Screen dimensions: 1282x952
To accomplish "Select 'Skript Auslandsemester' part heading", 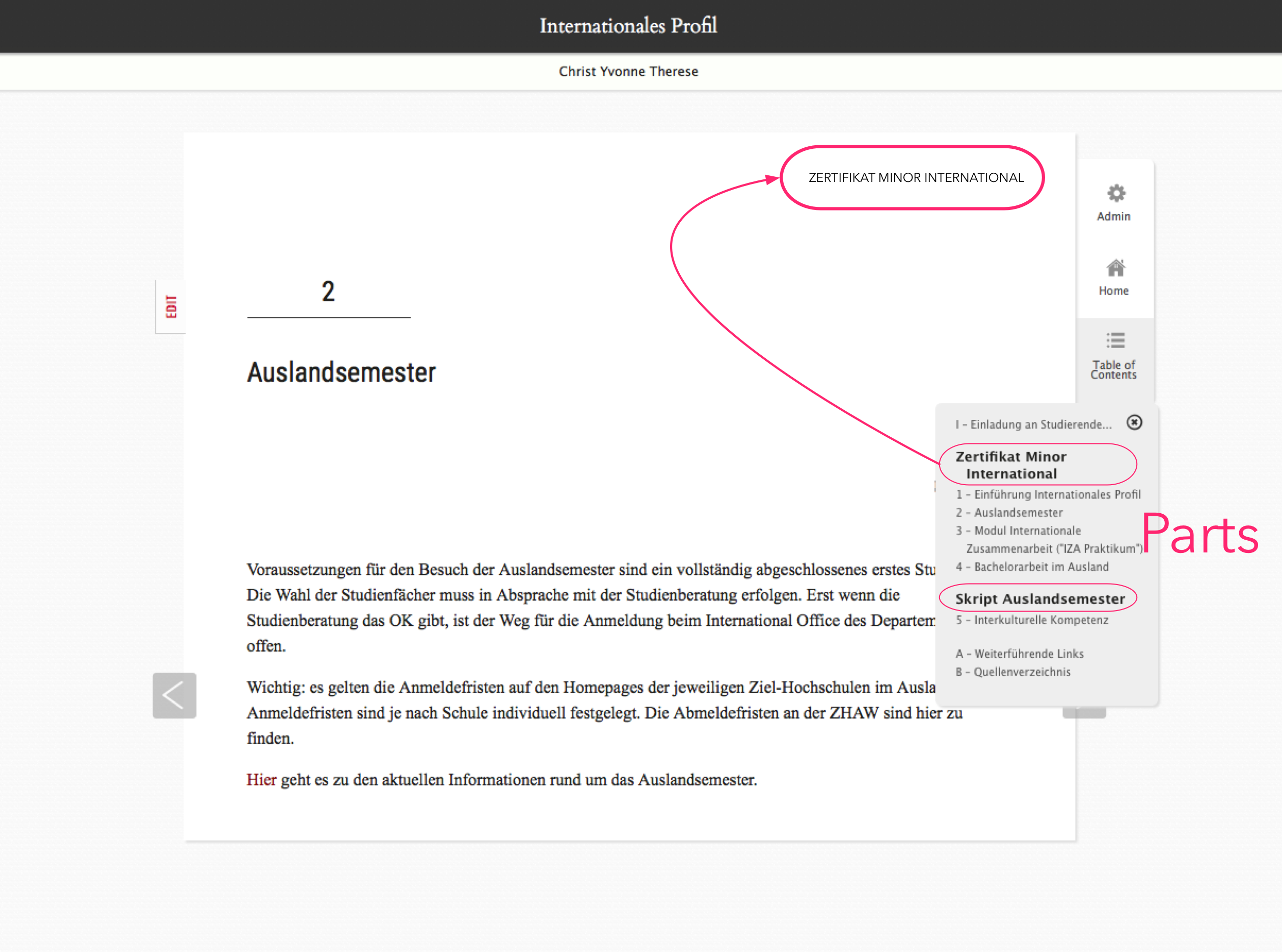I will pos(1040,599).
